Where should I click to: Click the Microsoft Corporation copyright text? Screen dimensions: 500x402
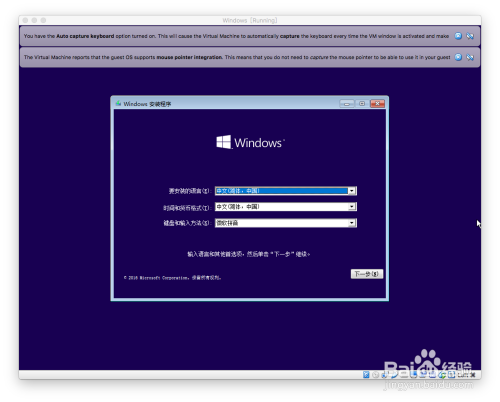pos(172,278)
